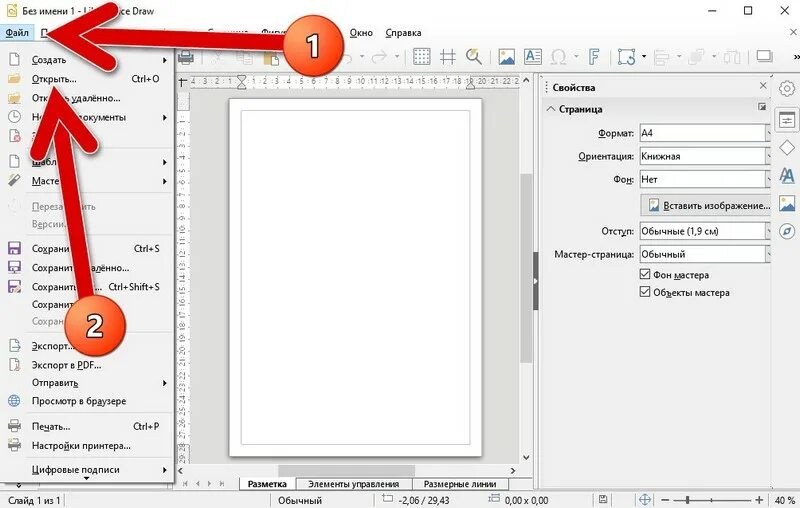This screenshot has width=800, height=508.
Task: Open the Redo history dropdown arrow
Action: 397,57
